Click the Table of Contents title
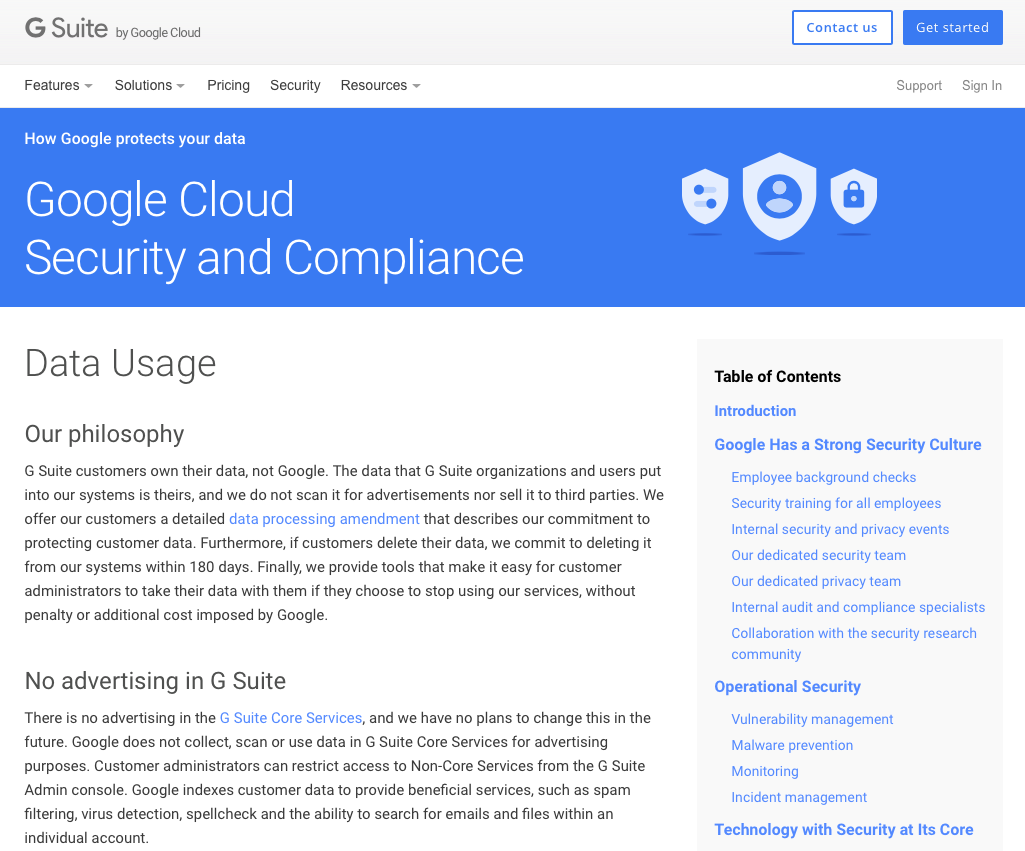This screenshot has height=851, width=1025. 777,376
